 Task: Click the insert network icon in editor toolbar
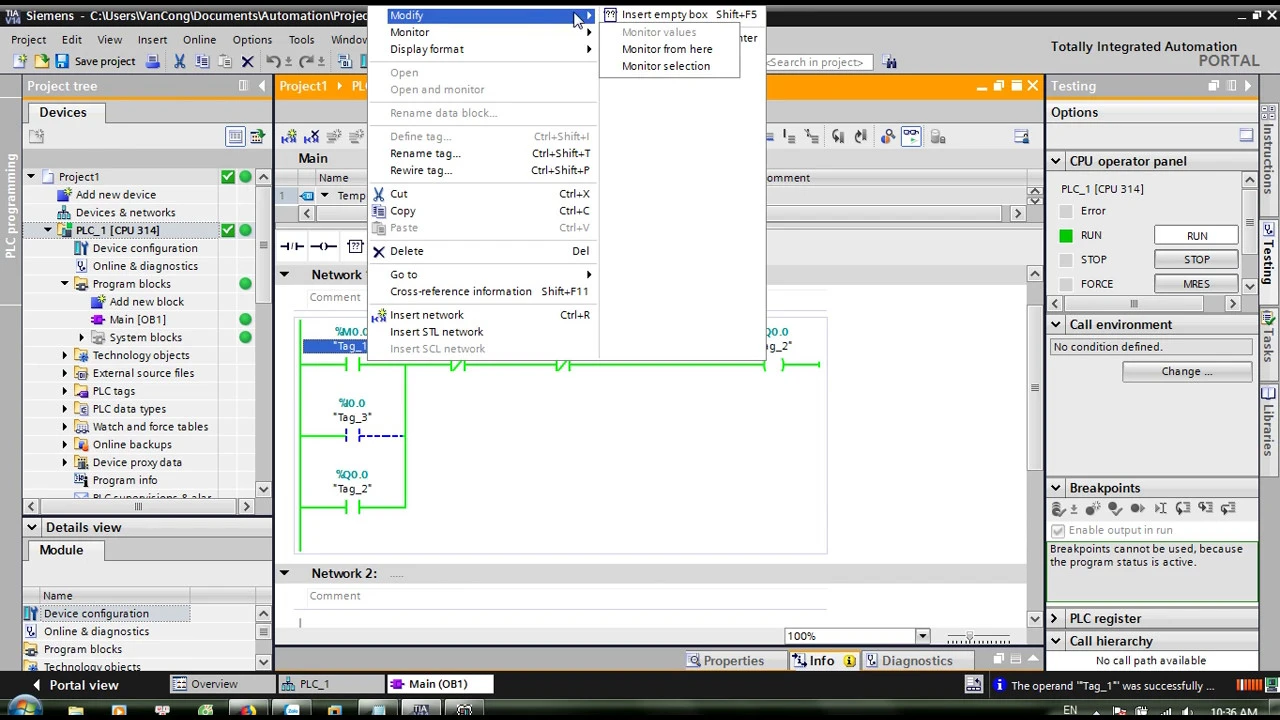tap(289, 136)
